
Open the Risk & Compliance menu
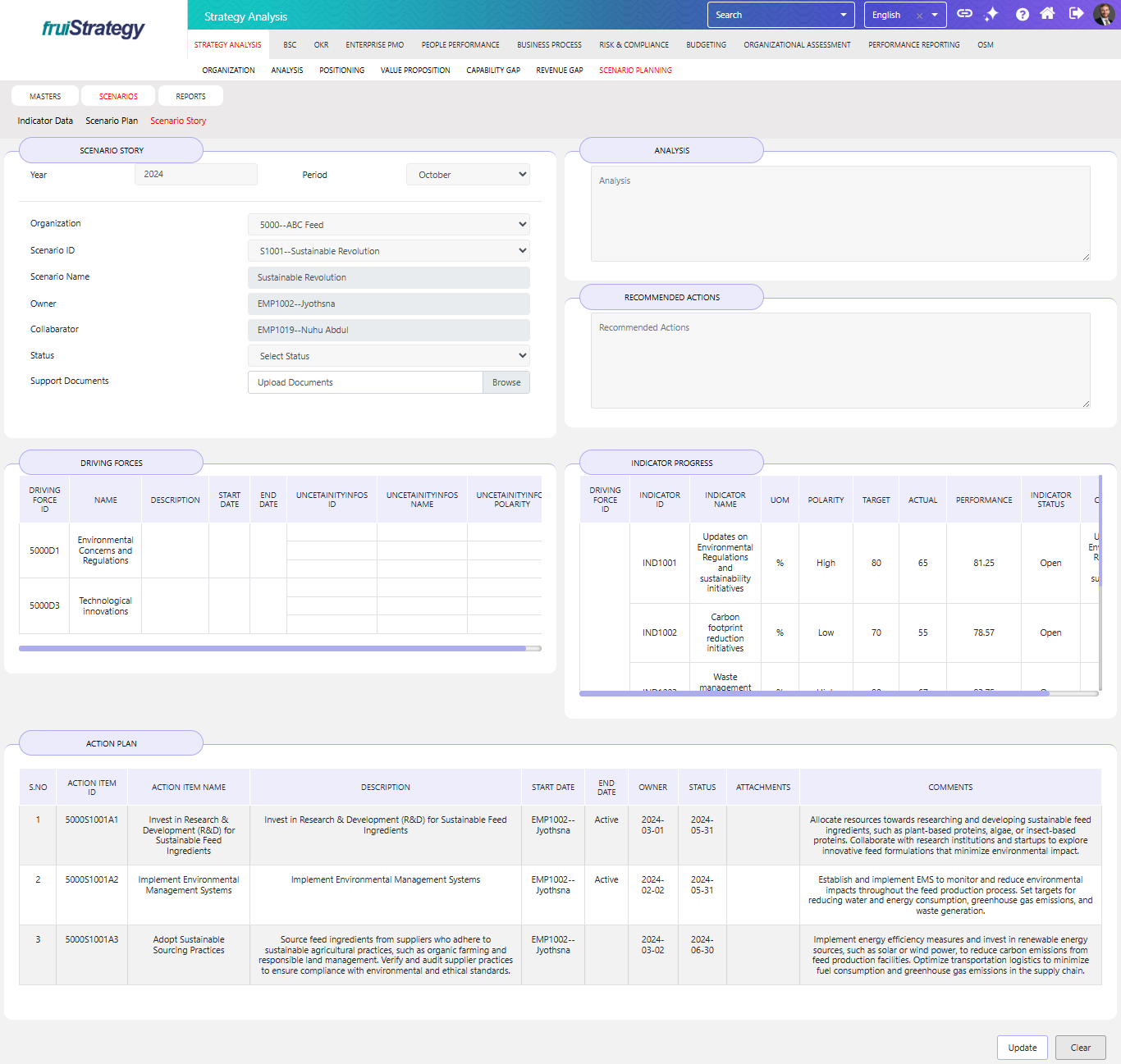pyautogui.click(x=634, y=45)
